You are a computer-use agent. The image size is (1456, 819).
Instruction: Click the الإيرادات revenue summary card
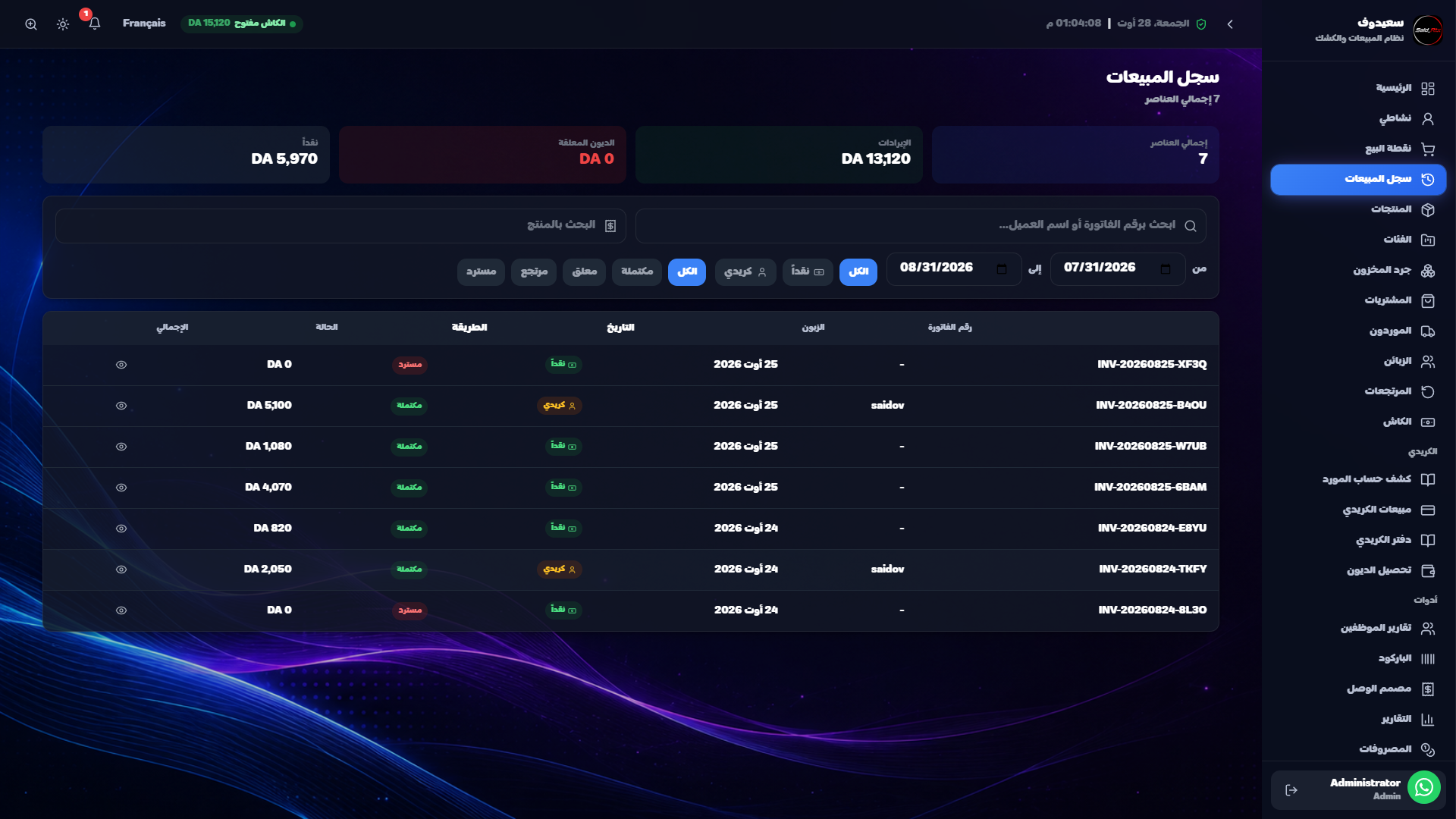[779, 155]
